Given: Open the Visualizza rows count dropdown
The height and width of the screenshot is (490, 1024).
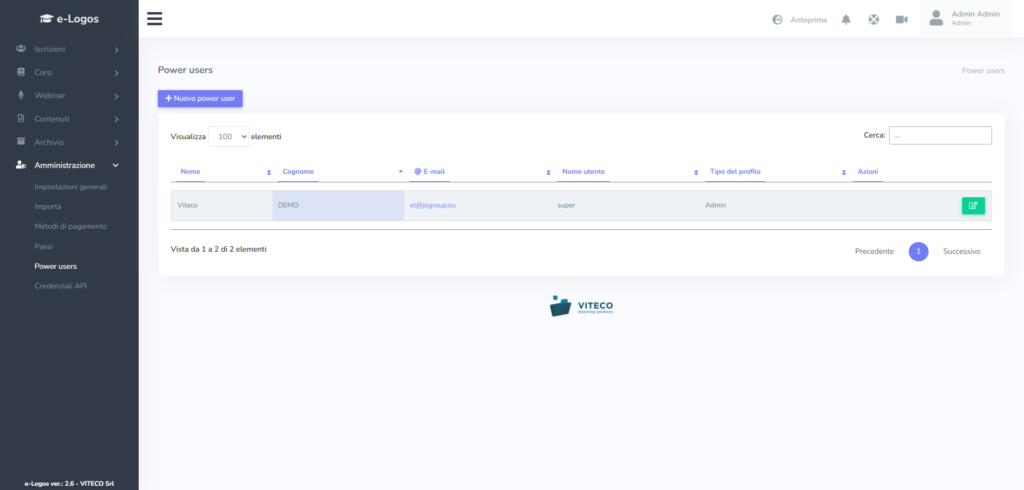Looking at the screenshot, I should click(x=228, y=136).
